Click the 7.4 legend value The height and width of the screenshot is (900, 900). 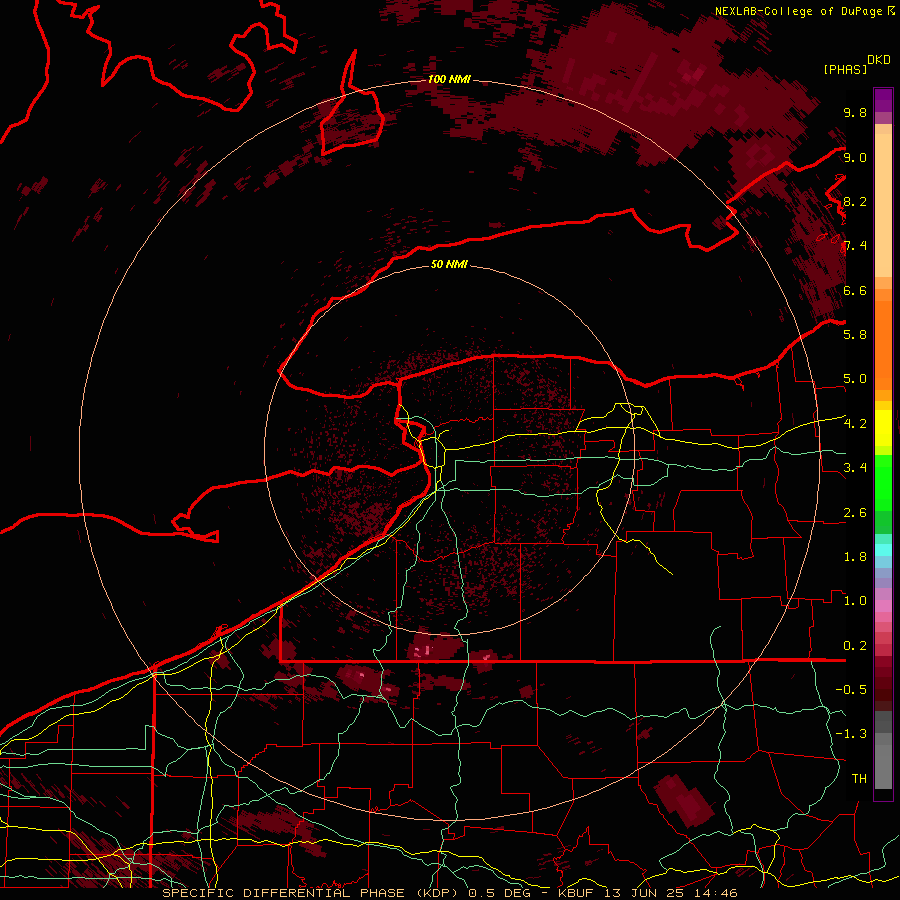tap(855, 246)
